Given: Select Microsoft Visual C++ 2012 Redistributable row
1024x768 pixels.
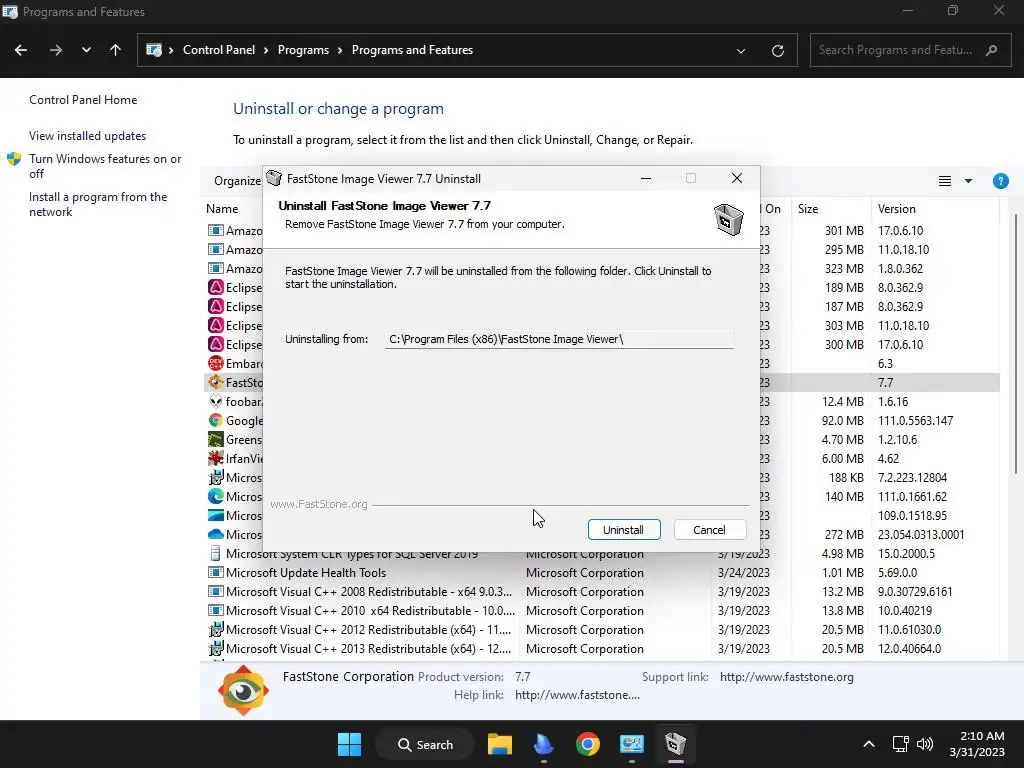Looking at the screenshot, I should coord(601,630).
